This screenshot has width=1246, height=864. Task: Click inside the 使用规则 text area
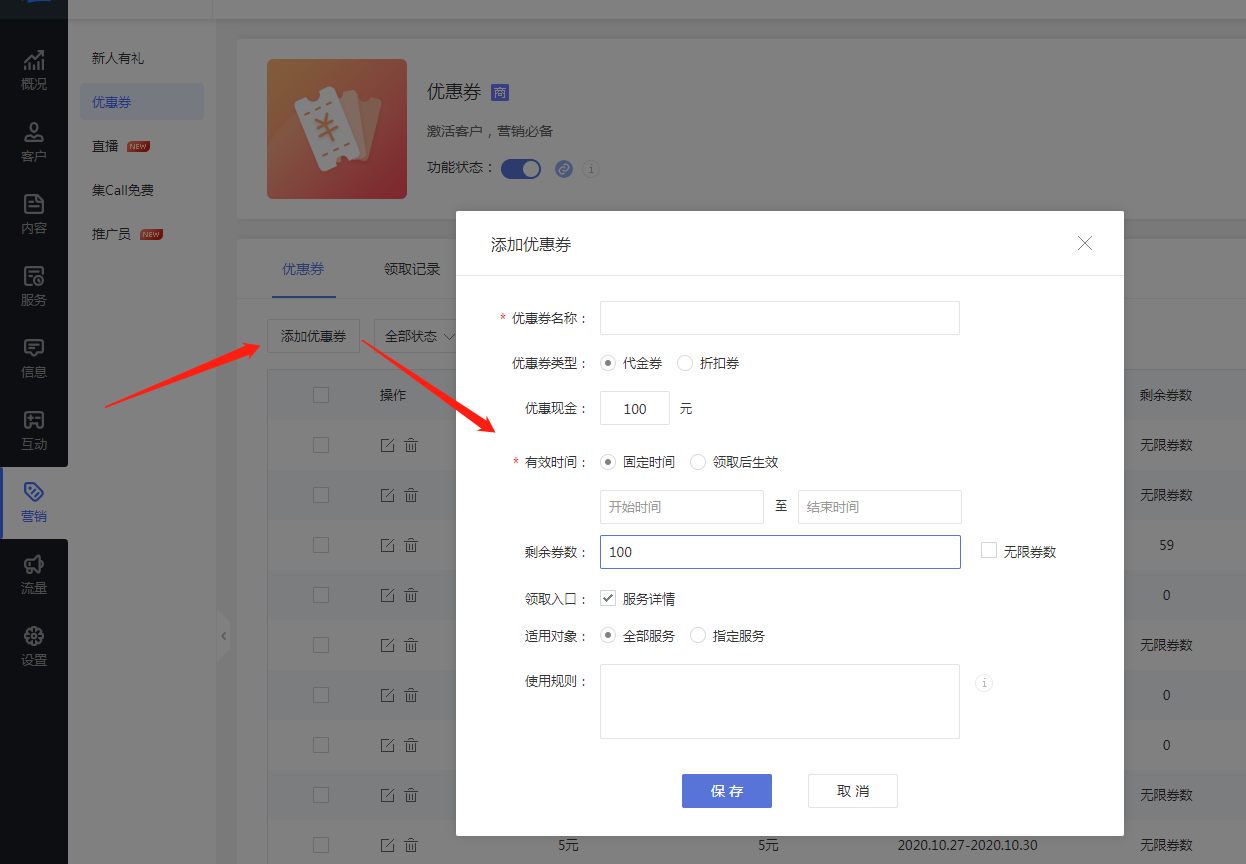click(780, 701)
